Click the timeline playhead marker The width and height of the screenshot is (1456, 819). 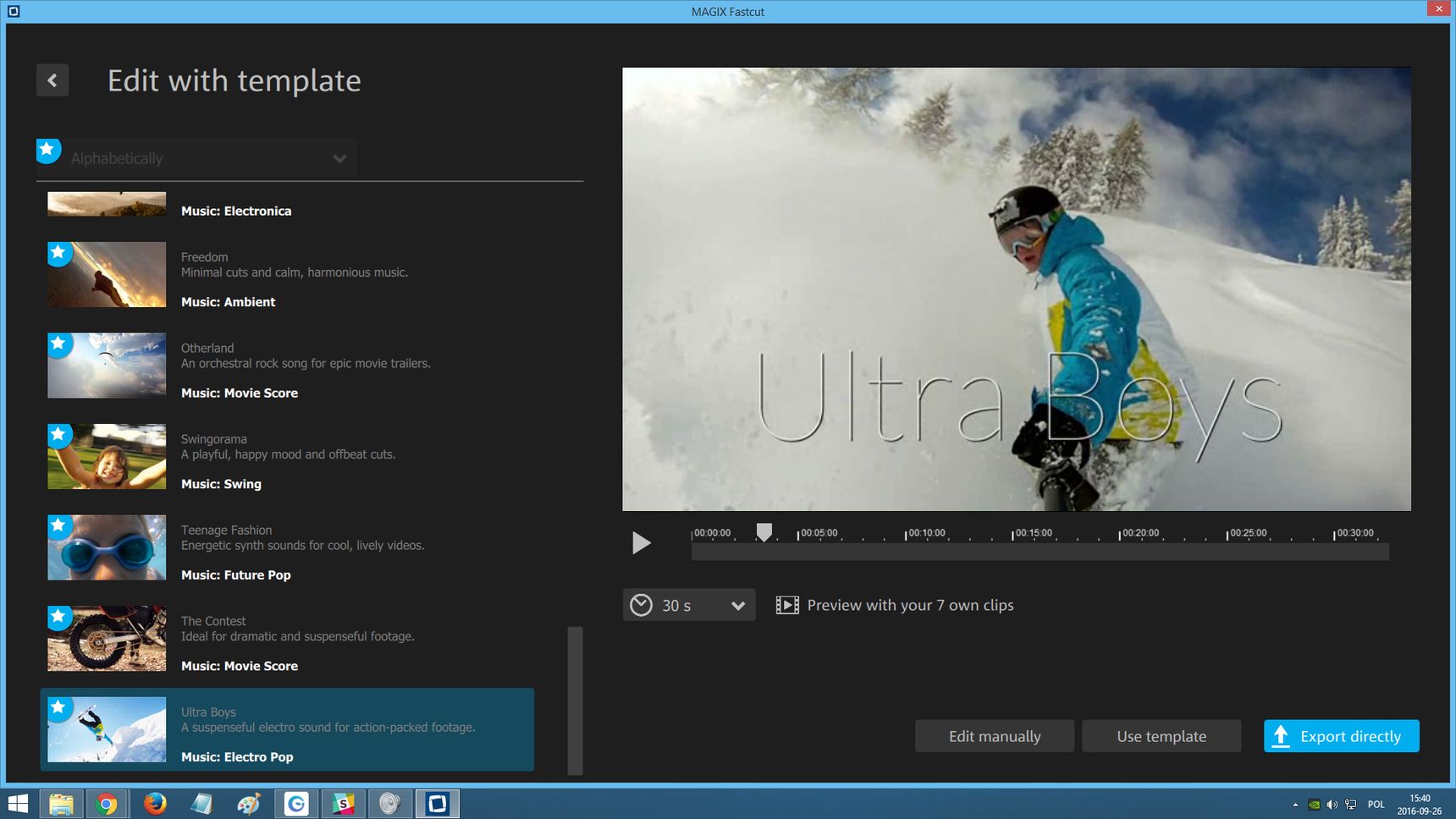[764, 531]
